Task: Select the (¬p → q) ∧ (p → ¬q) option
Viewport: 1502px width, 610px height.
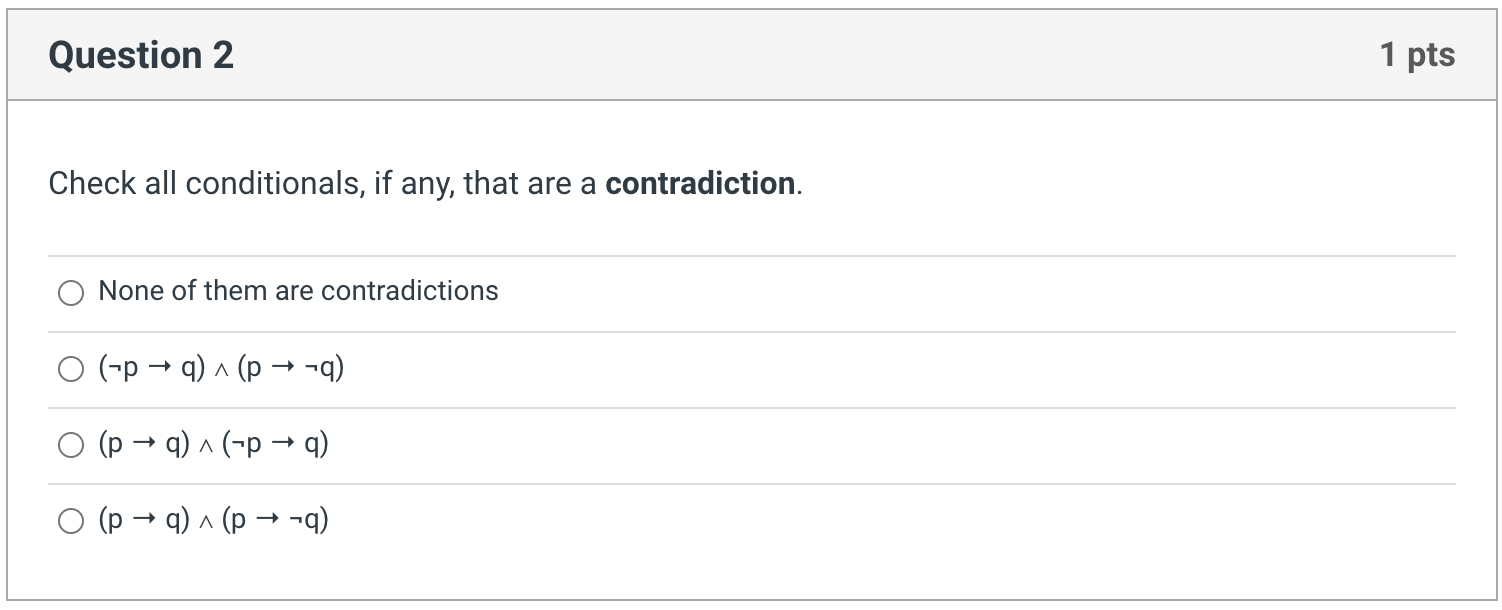Action: tap(71, 369)
